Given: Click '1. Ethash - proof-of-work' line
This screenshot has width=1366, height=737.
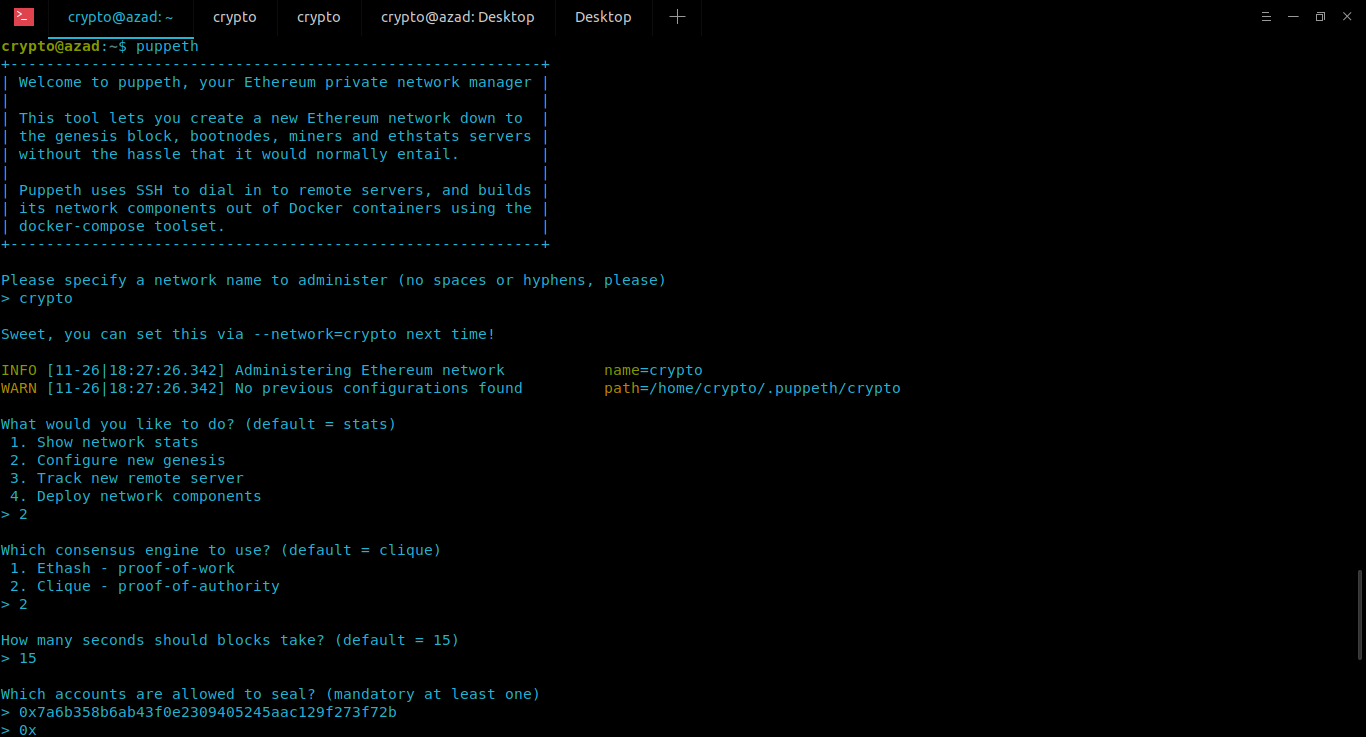Looking at the screenshot, I should 122,568.
